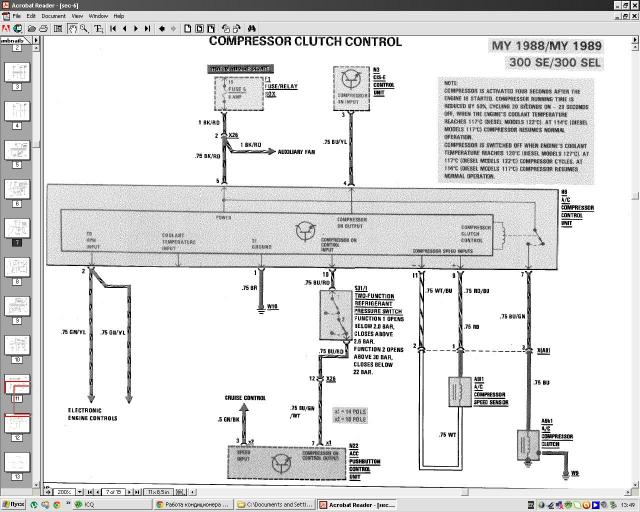640x512 pixels.
Task: Open the Document menu
Action: 53,16
